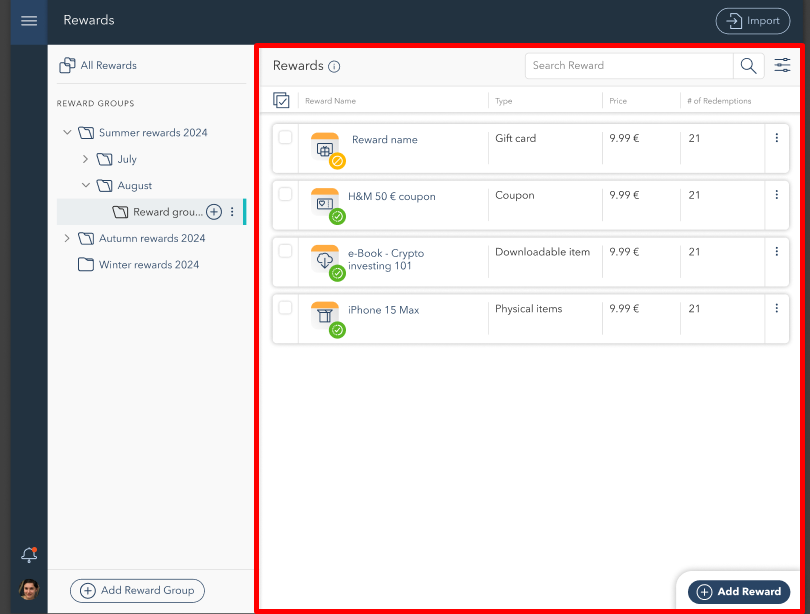Click the coupon icon of H&M 50 € coupon
The image size is (810, 614).
325,203
